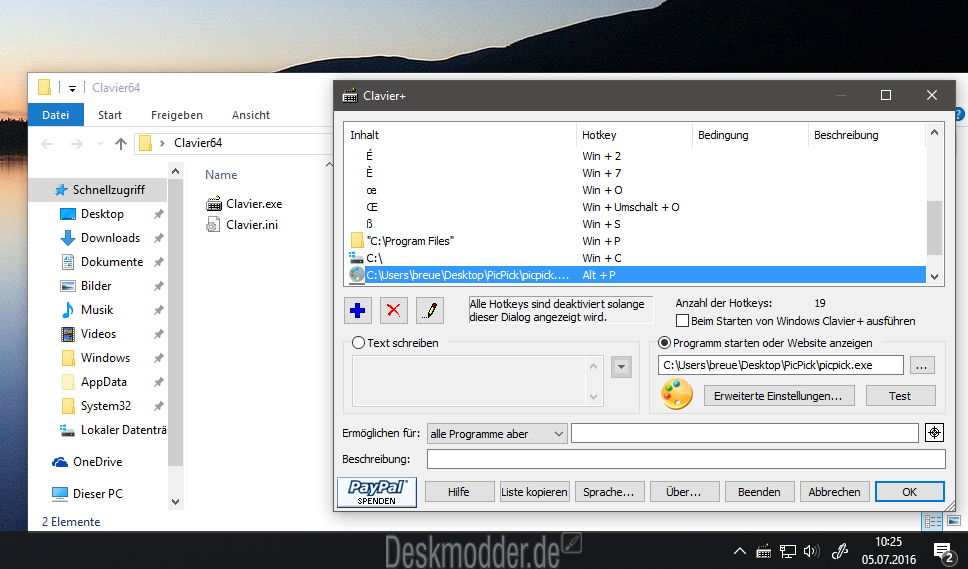The height and width of the screenshot is (569, 968).
Task: Open Erweiterte Einstellungen... button
Action: pos(778,396)
